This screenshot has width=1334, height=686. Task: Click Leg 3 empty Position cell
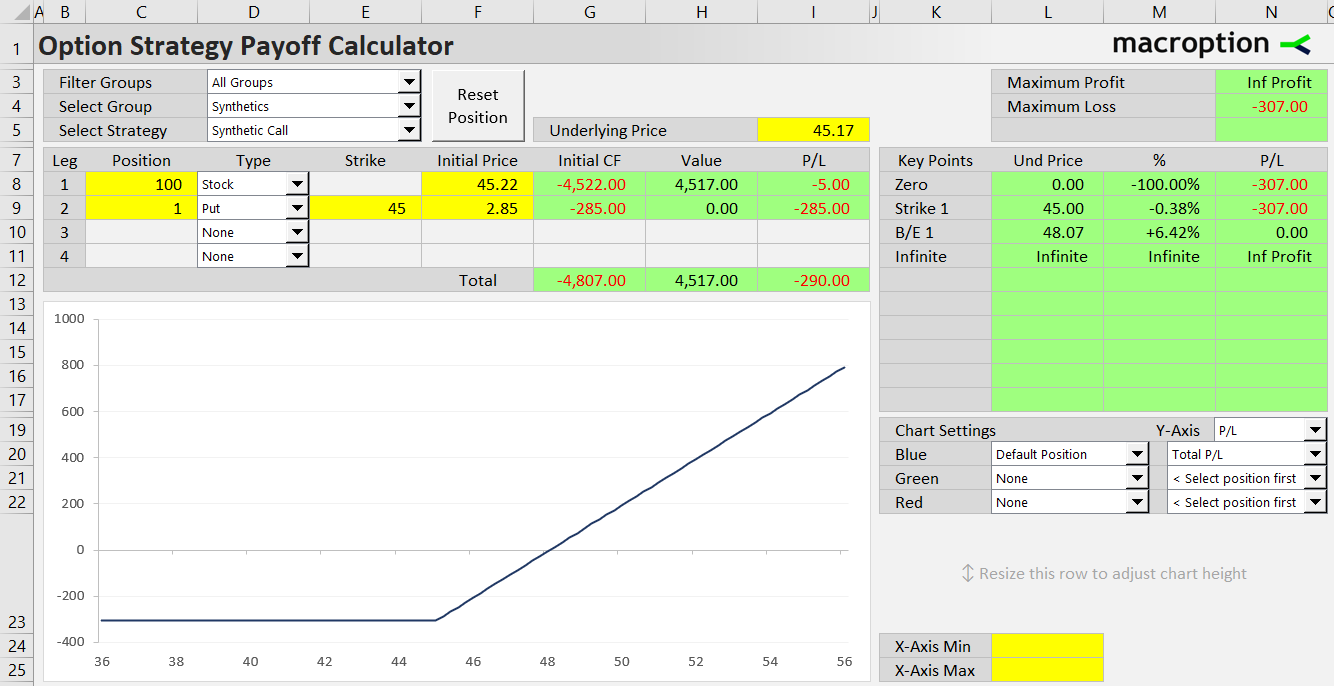point(141,232)
